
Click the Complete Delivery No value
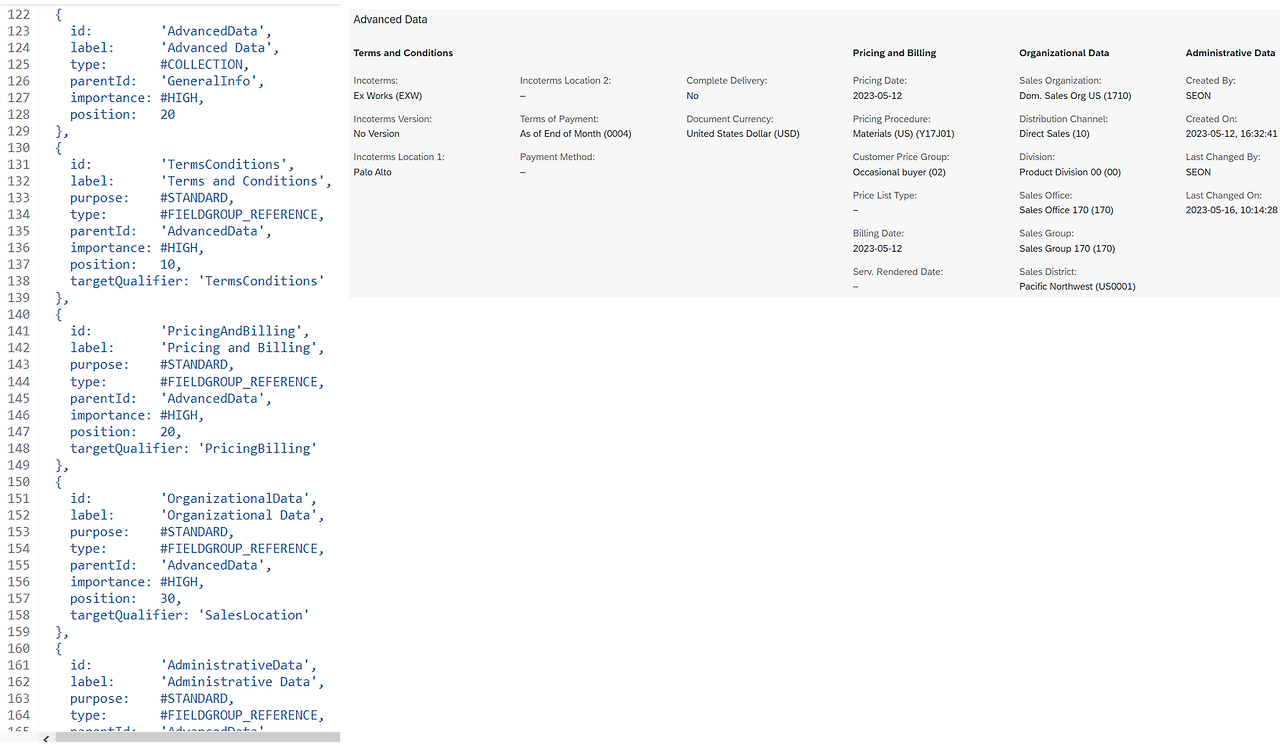[x=692, y=95]
